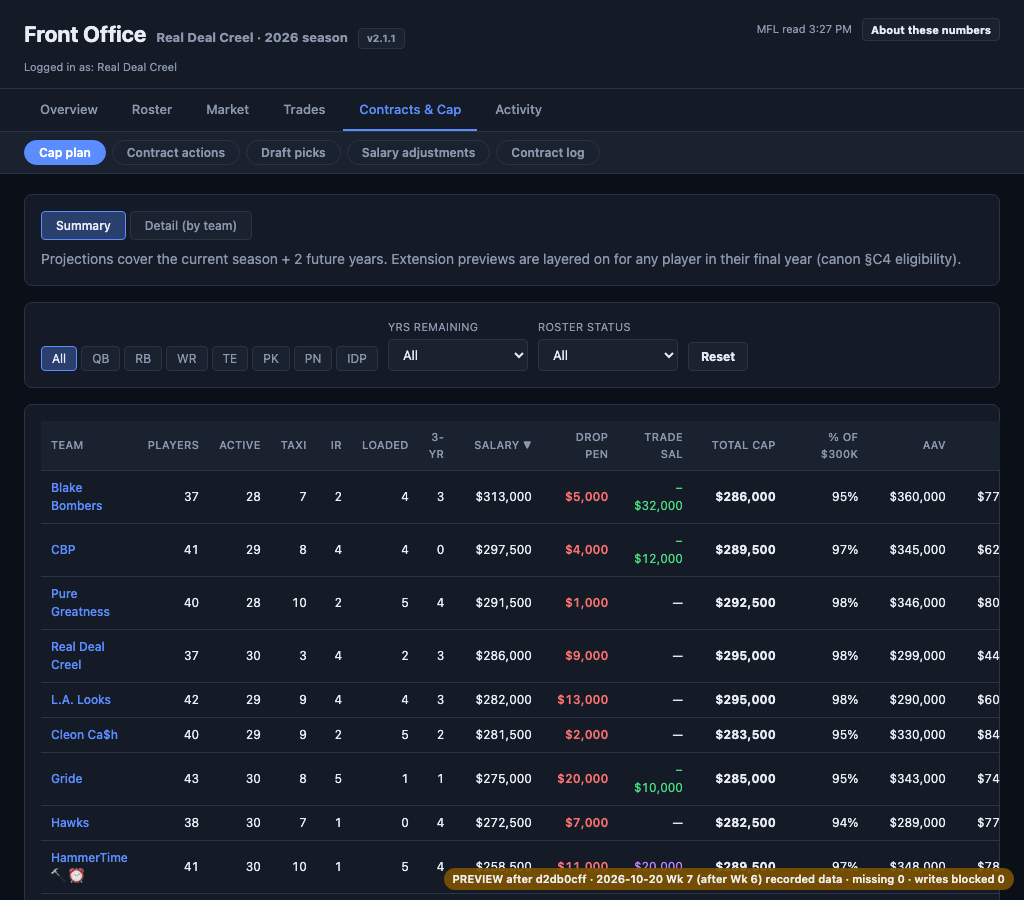Switch to the Roster tab
The width and height of the screenshot is (1024, 900).
click(152, 110)
